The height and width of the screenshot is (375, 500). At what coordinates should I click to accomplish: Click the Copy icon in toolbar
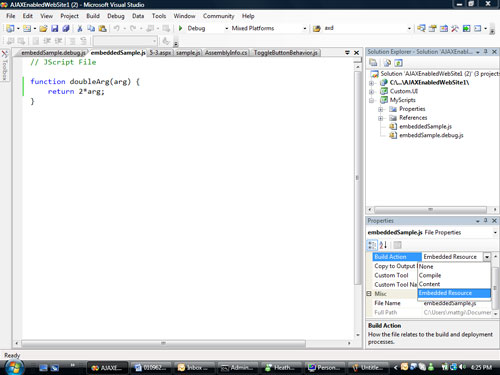coord(91,28)
